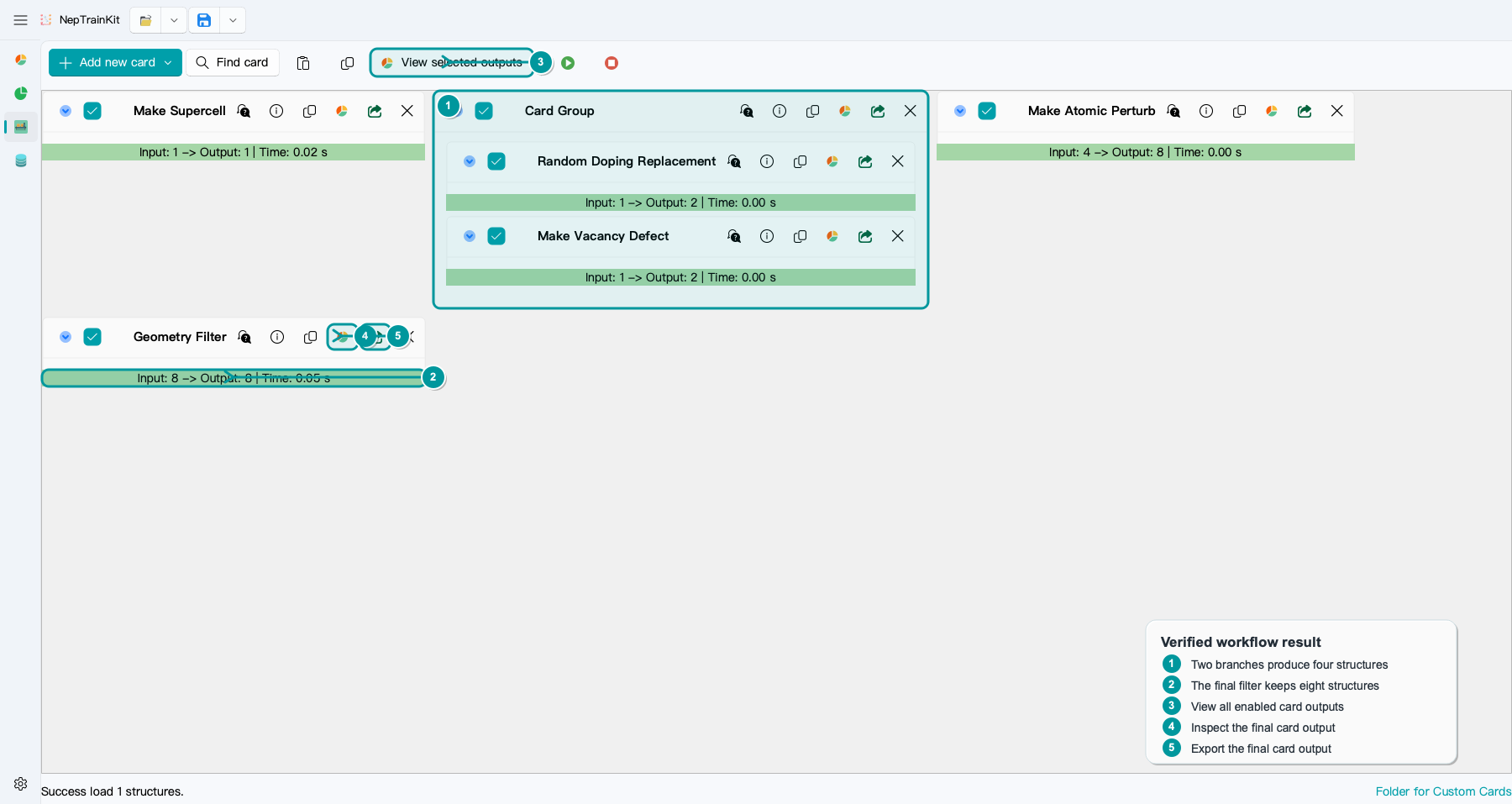The image size is (1512, 804).
Task: Duplicate Random Doping Replacement card
Action: tap(800, 161)
